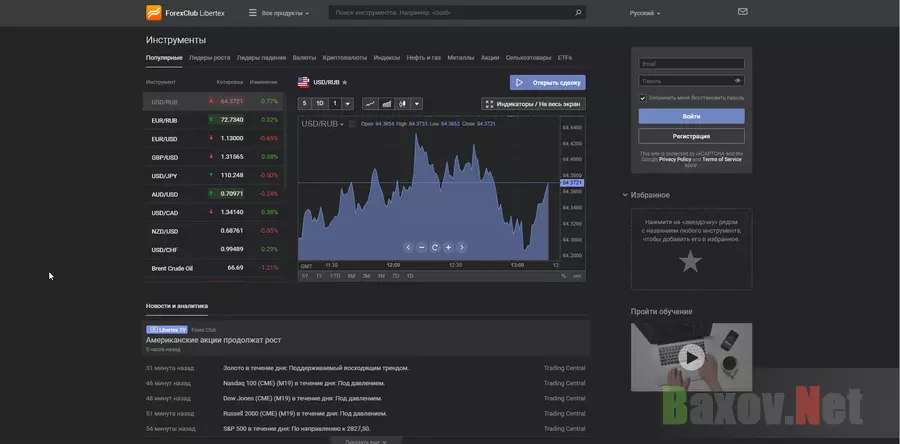
Task: Switch to Лидеры роста tab
Action: [x=210, y=57]
